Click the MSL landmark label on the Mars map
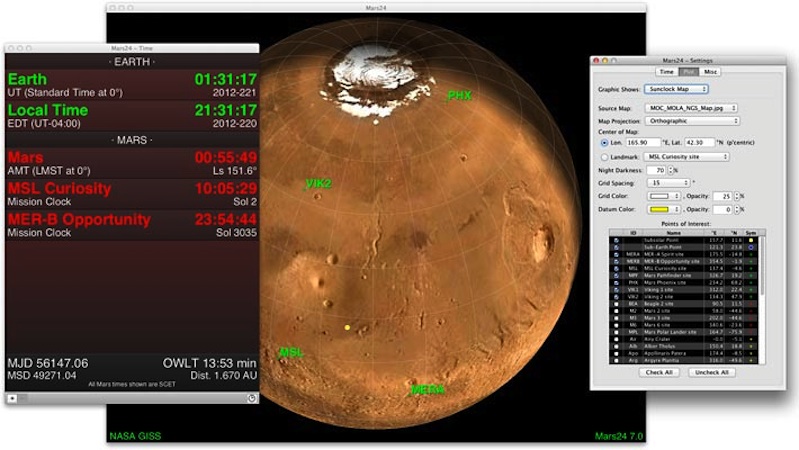The width and height of the screenshot is (799, 450). 291,352
